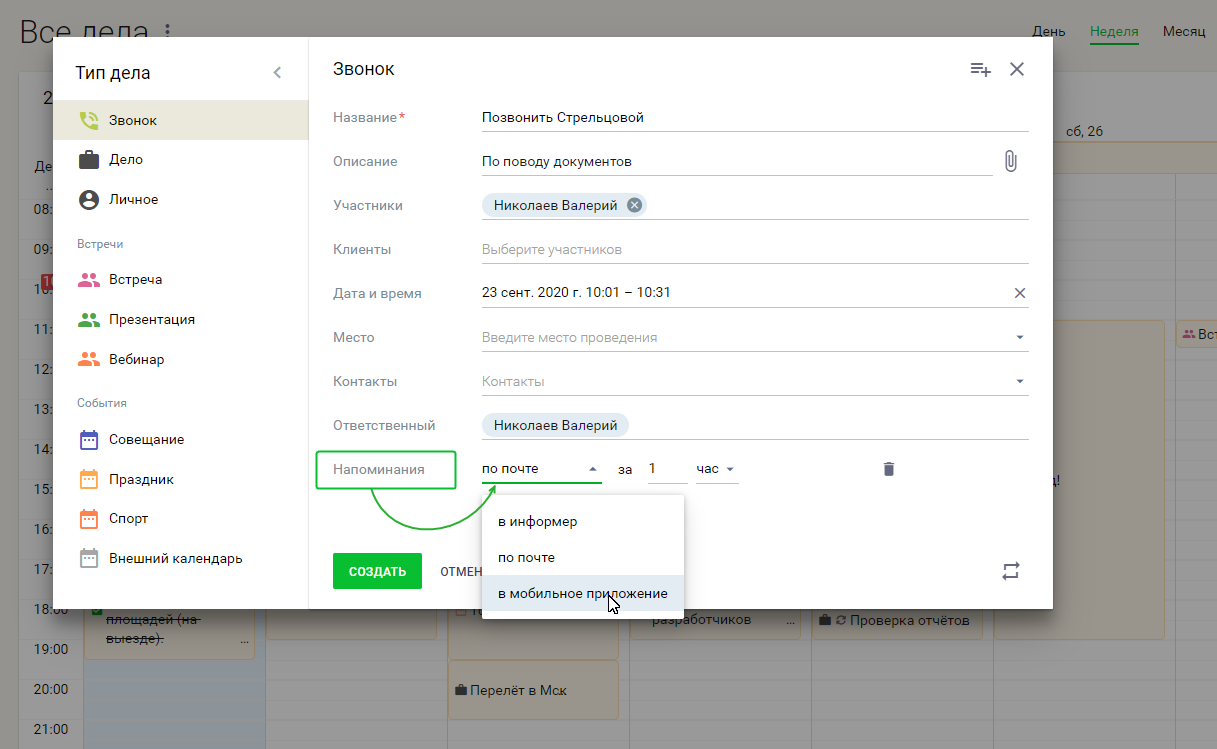This screenshot has height=749, width=1217.
Task: Remove participant Николаев Валерий with the x
Action: (x=634, y=205)
